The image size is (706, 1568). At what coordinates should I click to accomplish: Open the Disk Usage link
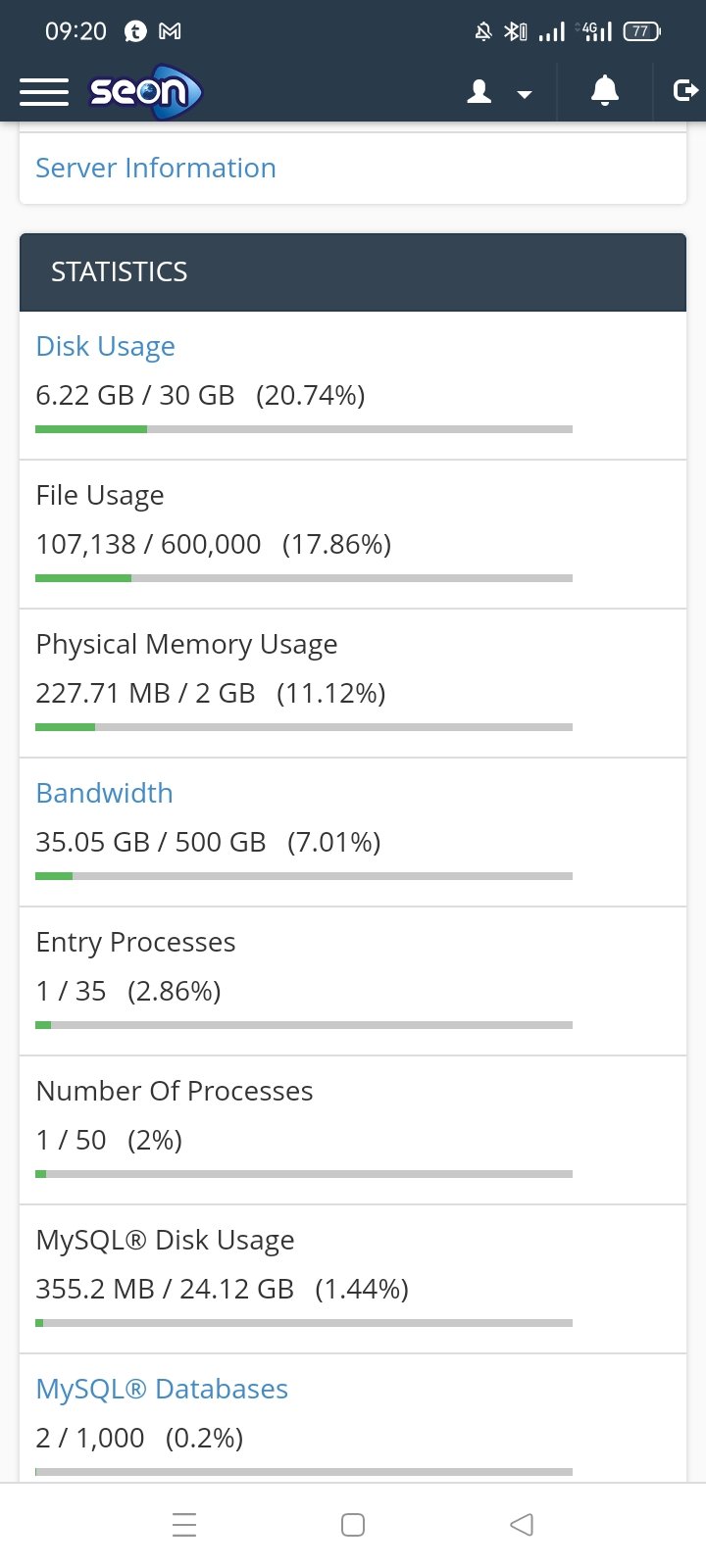point(105,347)
